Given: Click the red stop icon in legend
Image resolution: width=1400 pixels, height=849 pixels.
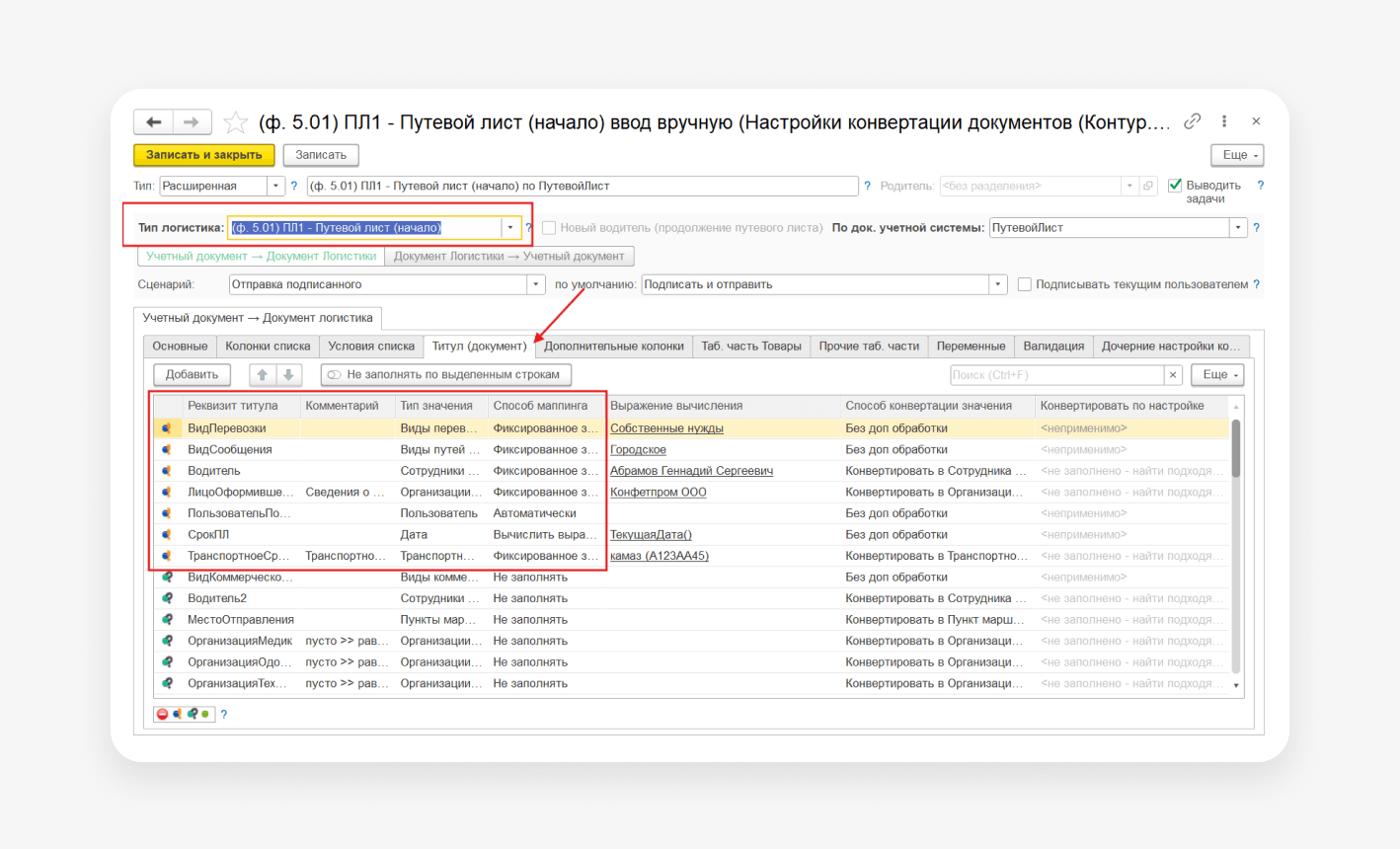Looking at the screenshot, I should click(x=162, y=714).
